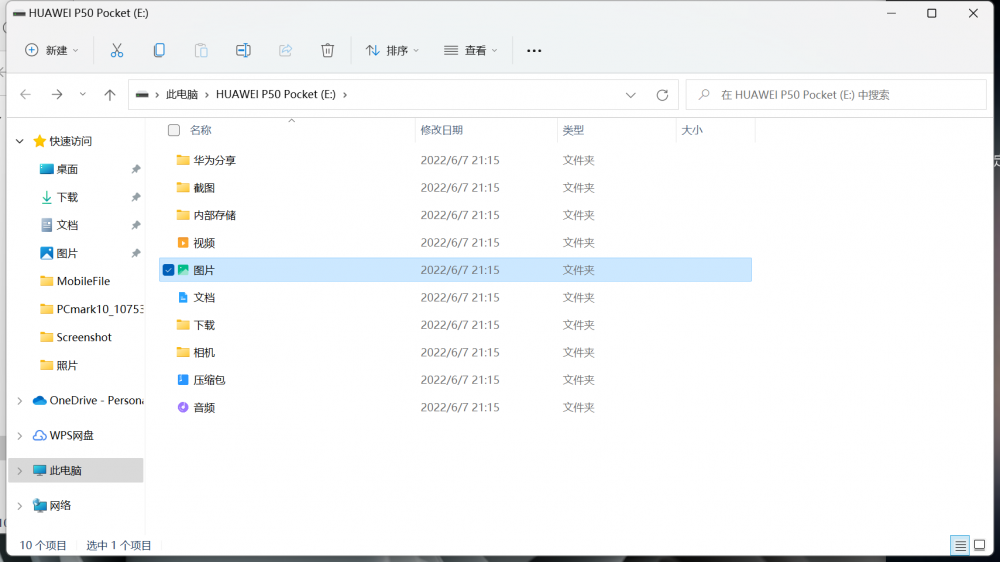Viewport: 1000px width, 562px height.
Task: Click the Cut scissors icon
Action: tap(117, 50)
